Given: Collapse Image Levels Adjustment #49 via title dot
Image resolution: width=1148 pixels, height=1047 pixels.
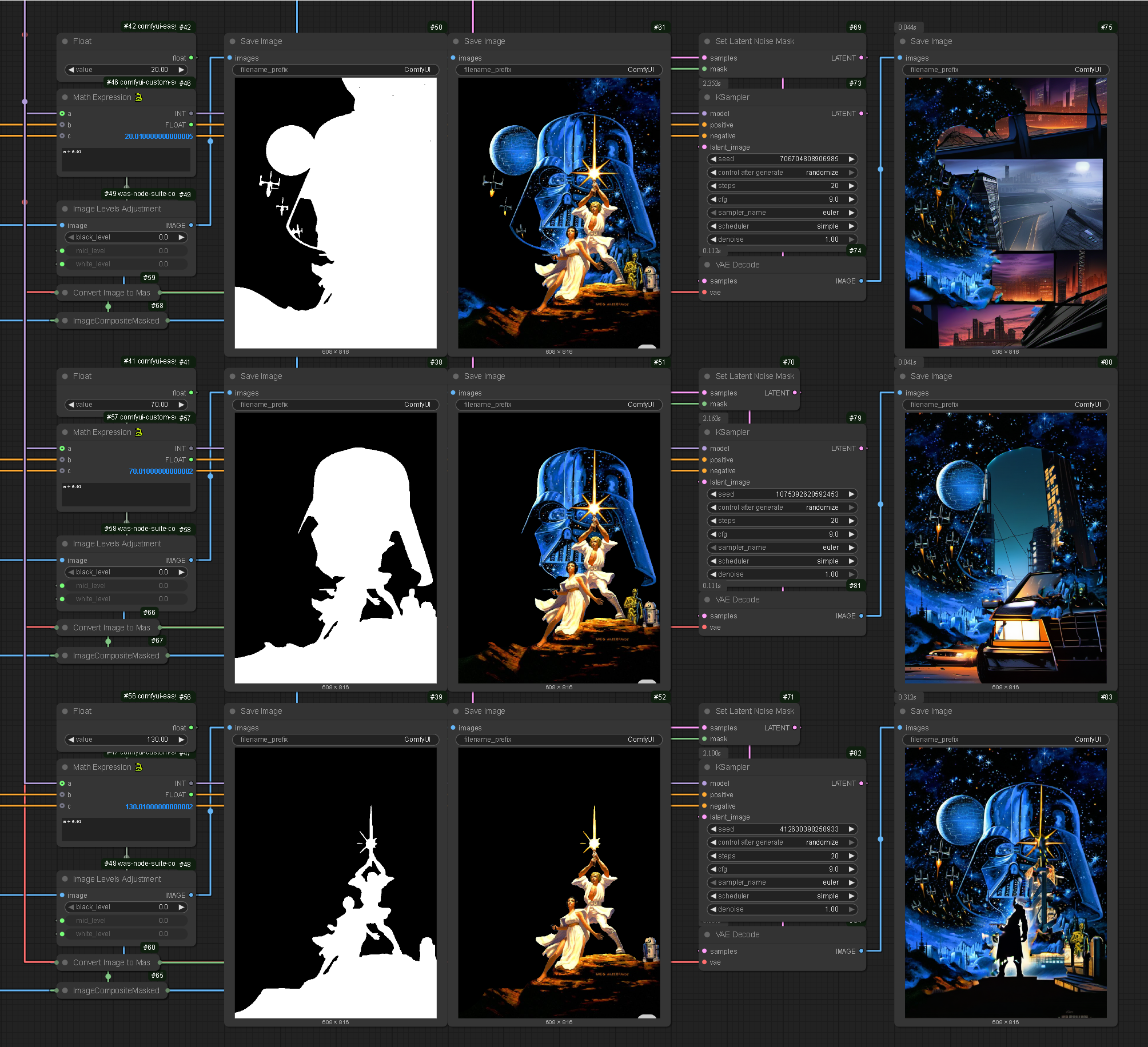Looking at the screenshot, I should point(65,209).
